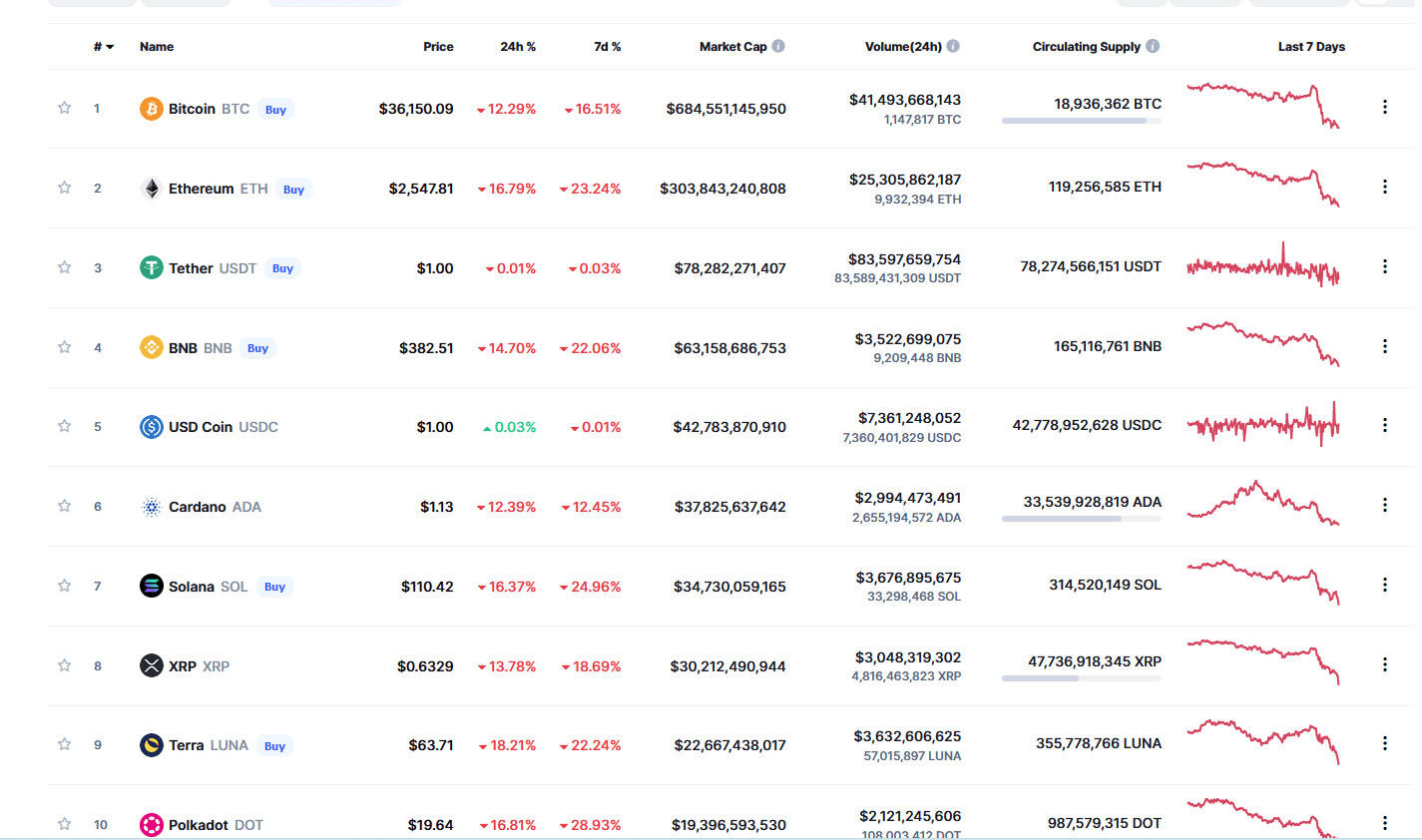The image size is (1422, 840).
Task: Sort table by Price column header
Action: click(438, 47)
